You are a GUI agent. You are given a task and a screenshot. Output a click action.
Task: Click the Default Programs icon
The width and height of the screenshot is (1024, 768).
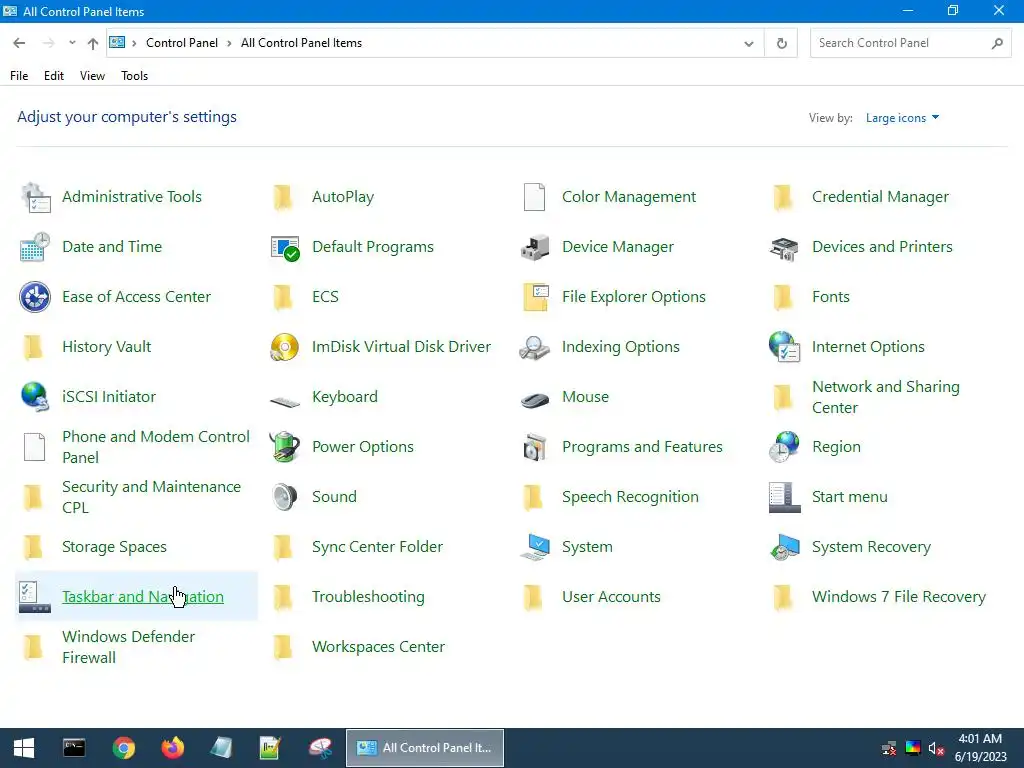pyautogui.click(x=285, y=247)
